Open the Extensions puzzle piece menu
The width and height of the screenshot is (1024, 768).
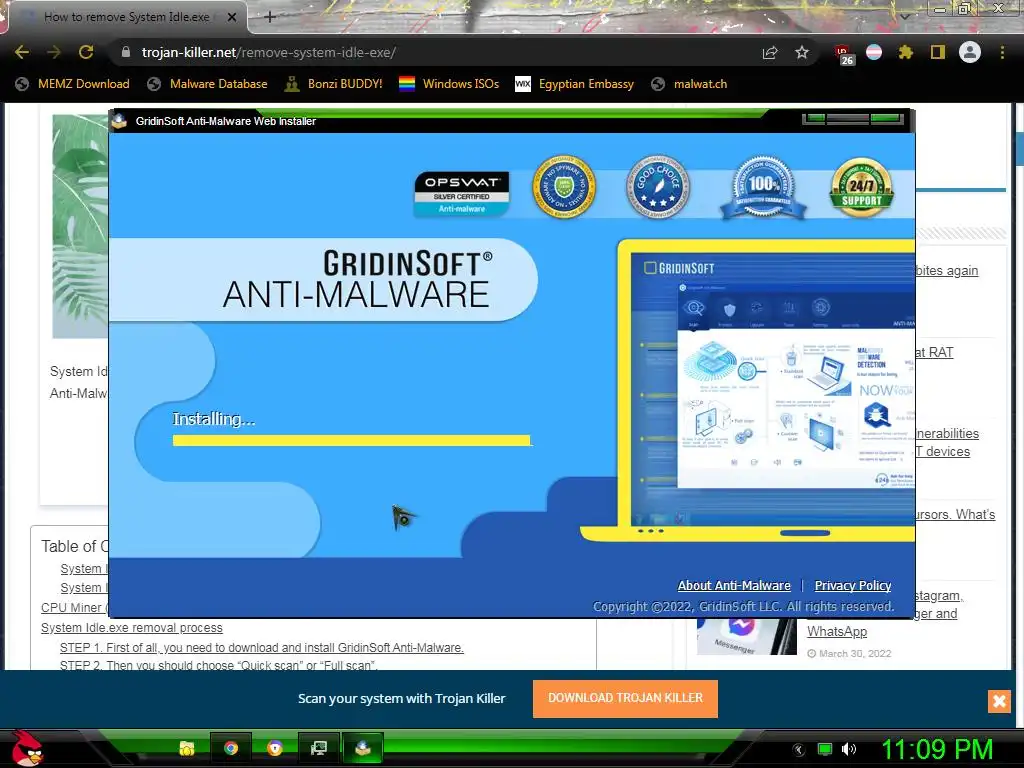tap(906, 52)
